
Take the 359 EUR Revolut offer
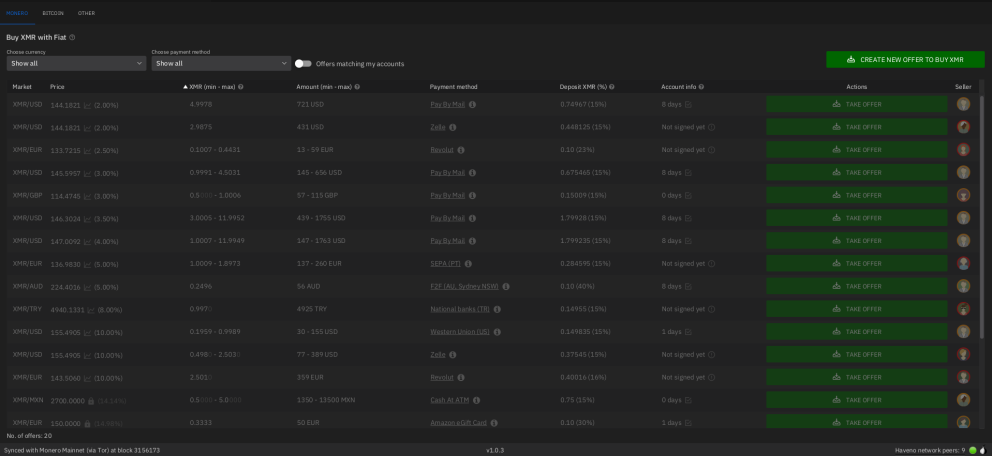point(857,378)
